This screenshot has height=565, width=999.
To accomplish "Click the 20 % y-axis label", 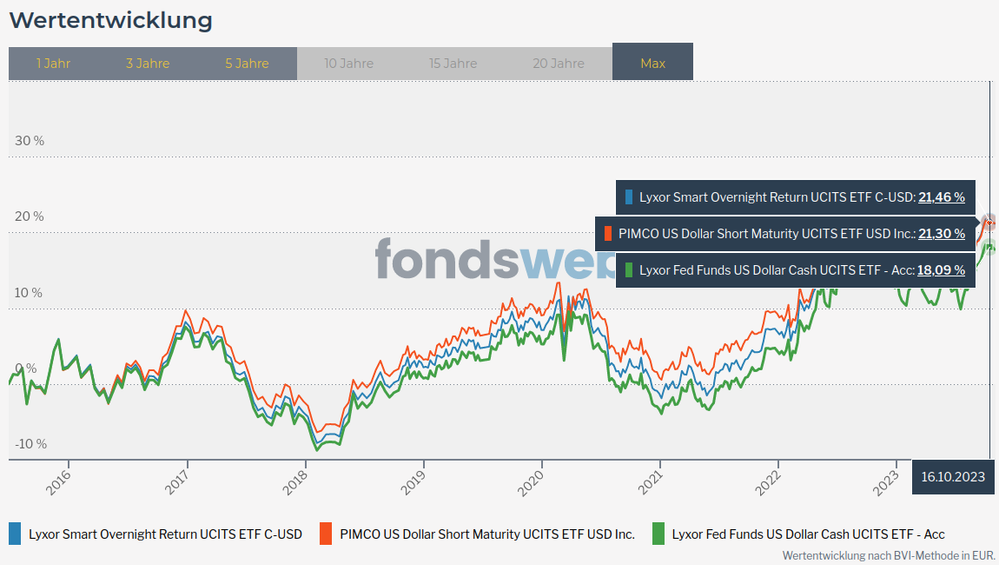I will (29, 217).
